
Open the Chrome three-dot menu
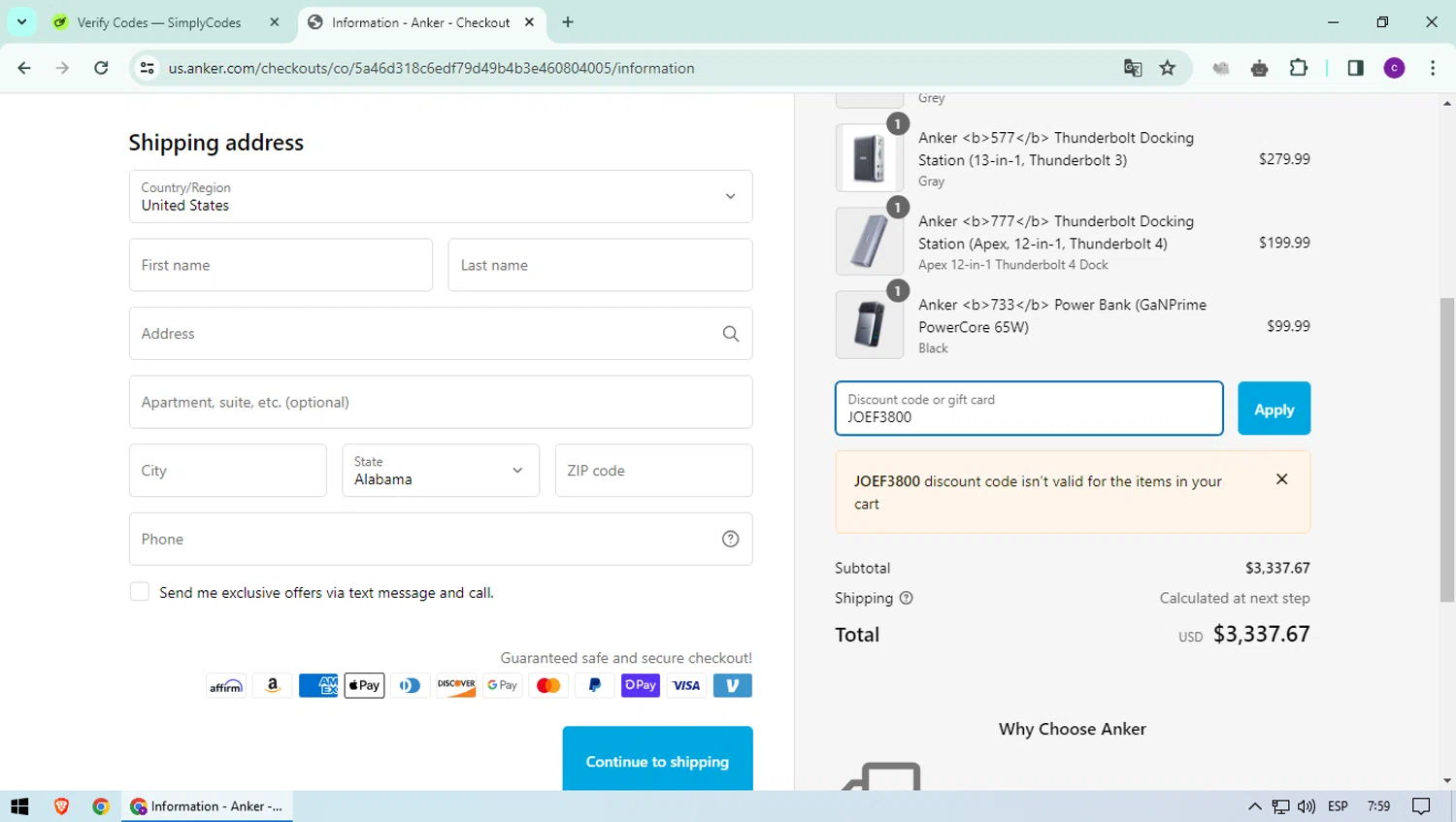[1433, 68]
